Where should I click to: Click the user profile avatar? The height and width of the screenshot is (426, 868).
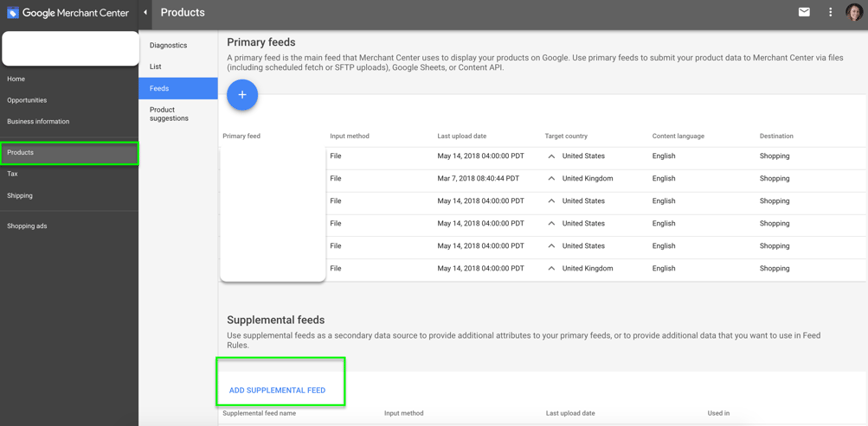click(854, 13)
